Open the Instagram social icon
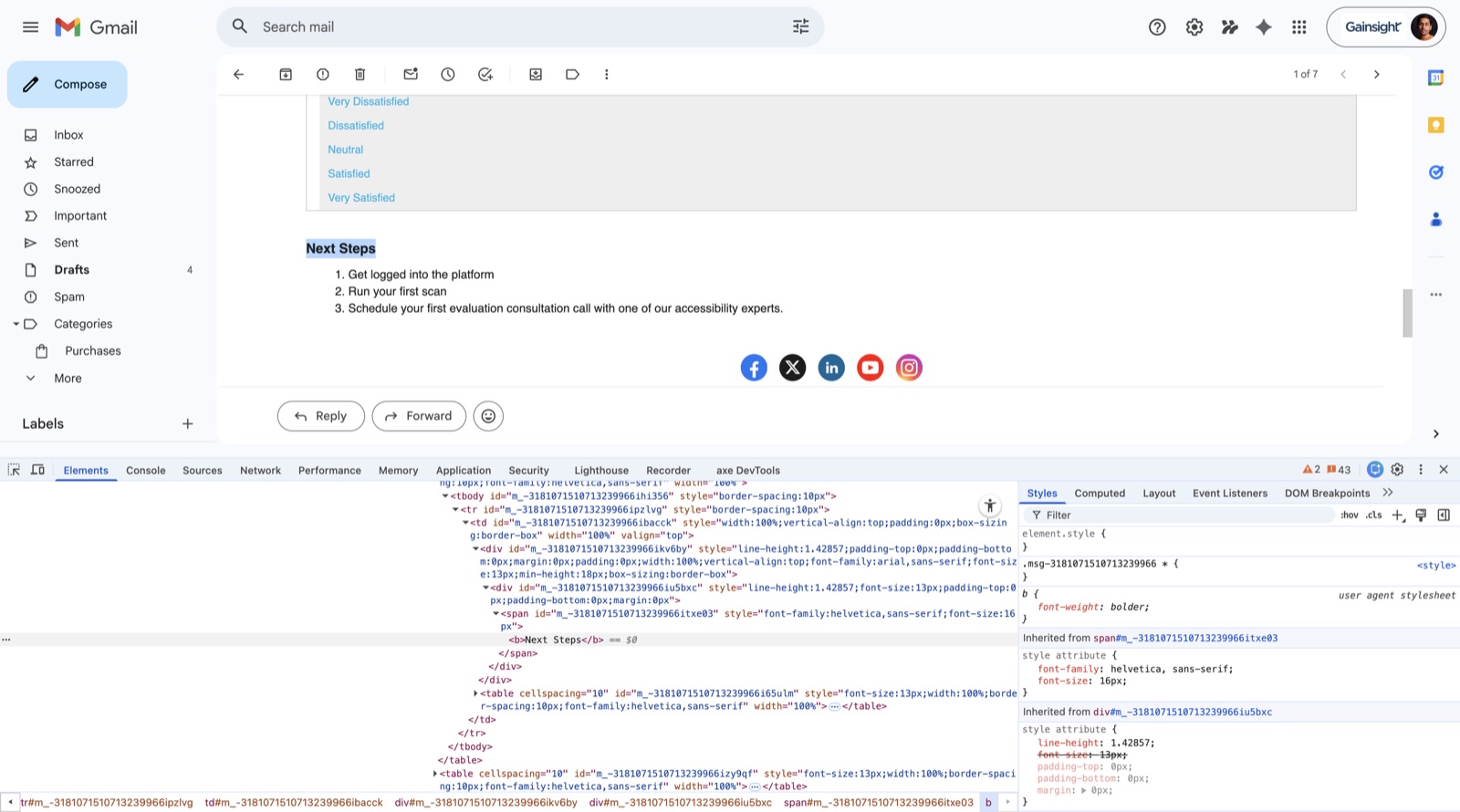 (909, 368)
